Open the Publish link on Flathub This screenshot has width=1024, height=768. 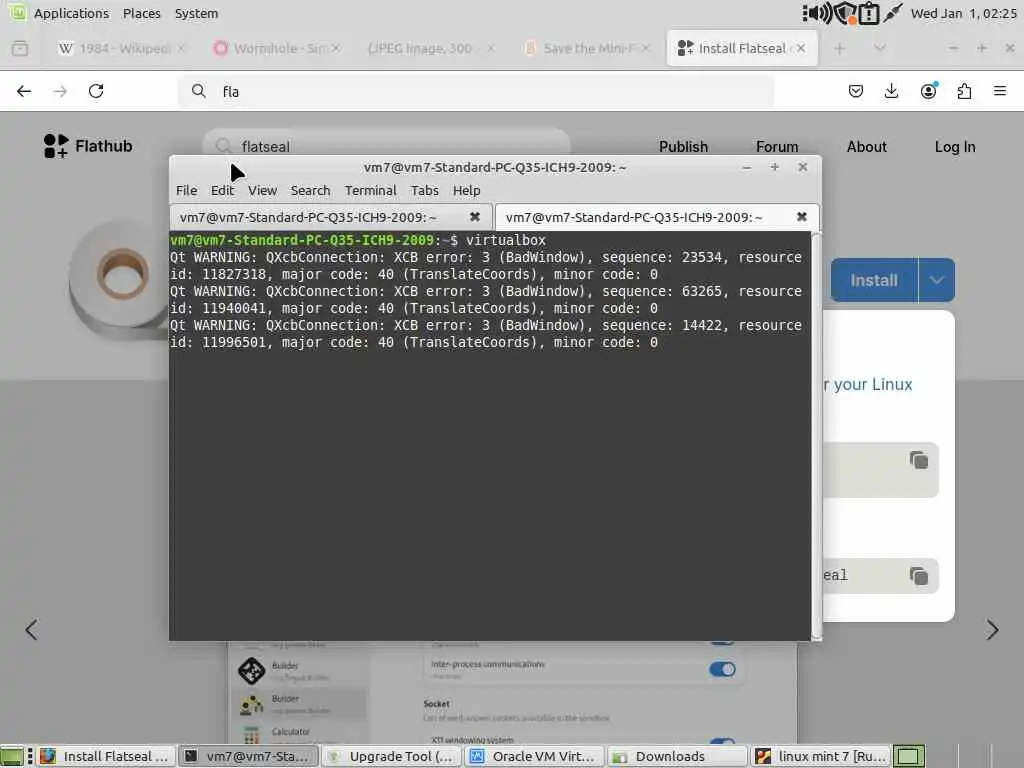[683, 146]
